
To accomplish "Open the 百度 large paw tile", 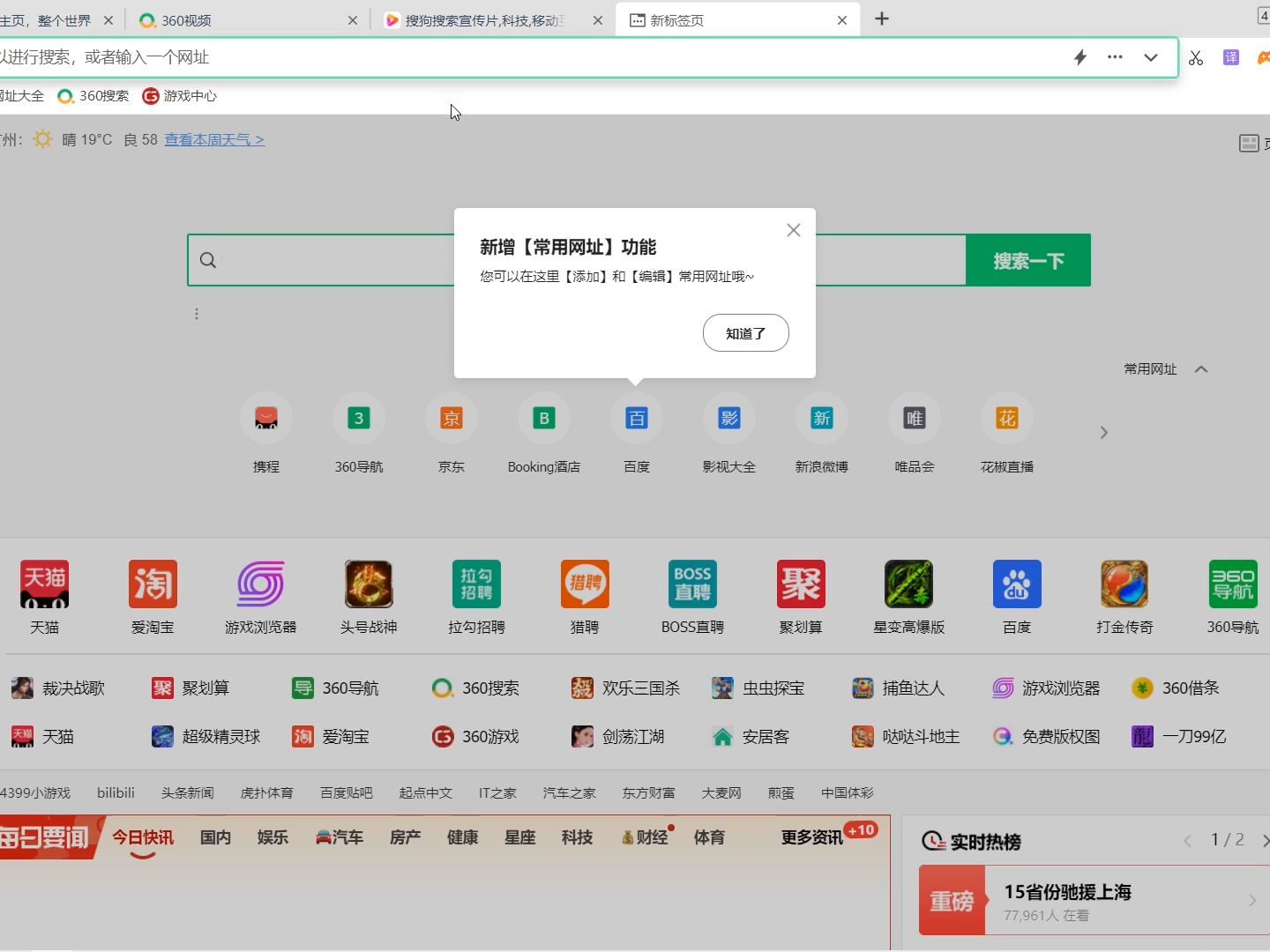I will click(1017, 584).
